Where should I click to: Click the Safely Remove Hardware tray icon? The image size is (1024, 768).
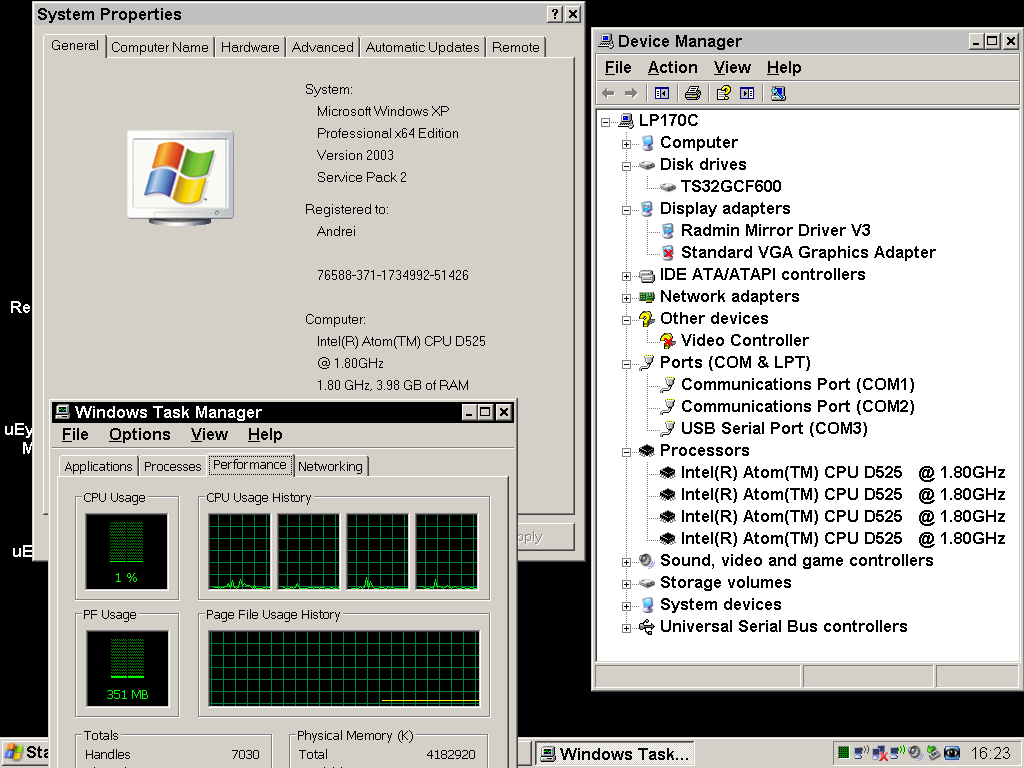[932, 753]
